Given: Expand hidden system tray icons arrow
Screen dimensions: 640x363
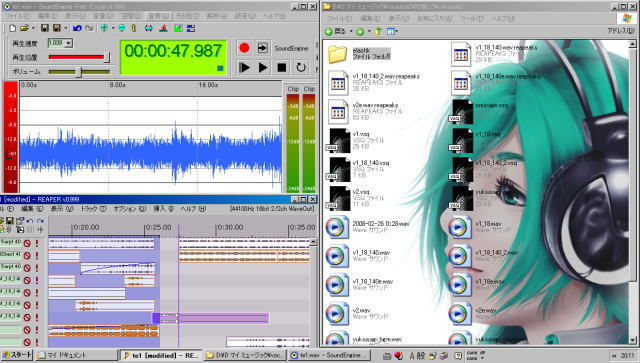Looking at the screenshot, I should point(615,356).
